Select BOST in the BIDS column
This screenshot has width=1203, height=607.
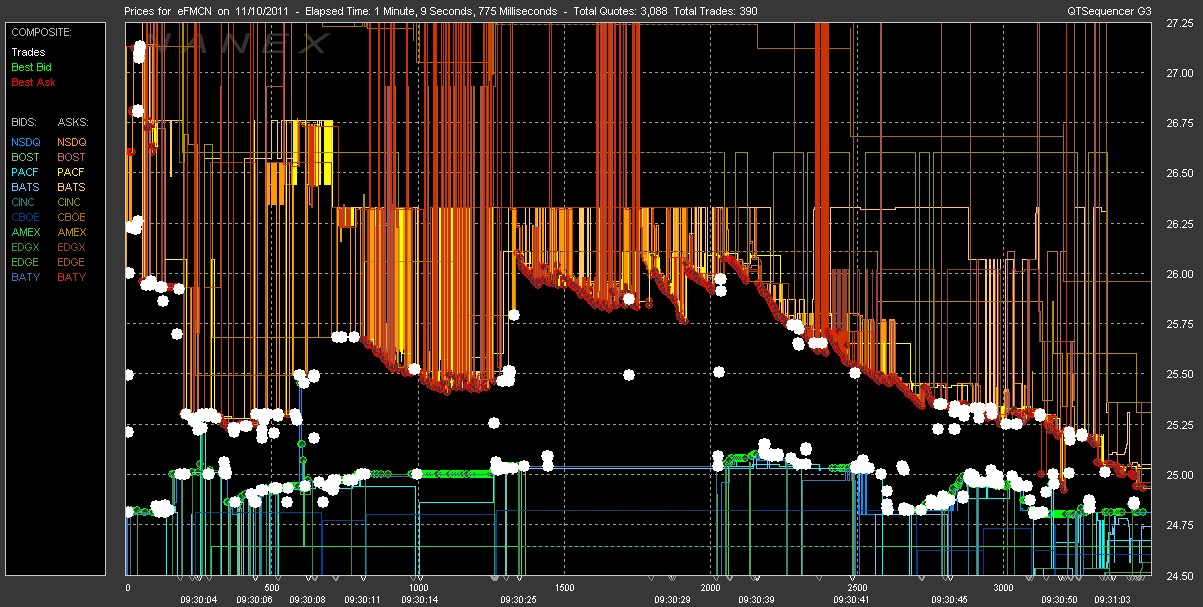pos(25,157)
